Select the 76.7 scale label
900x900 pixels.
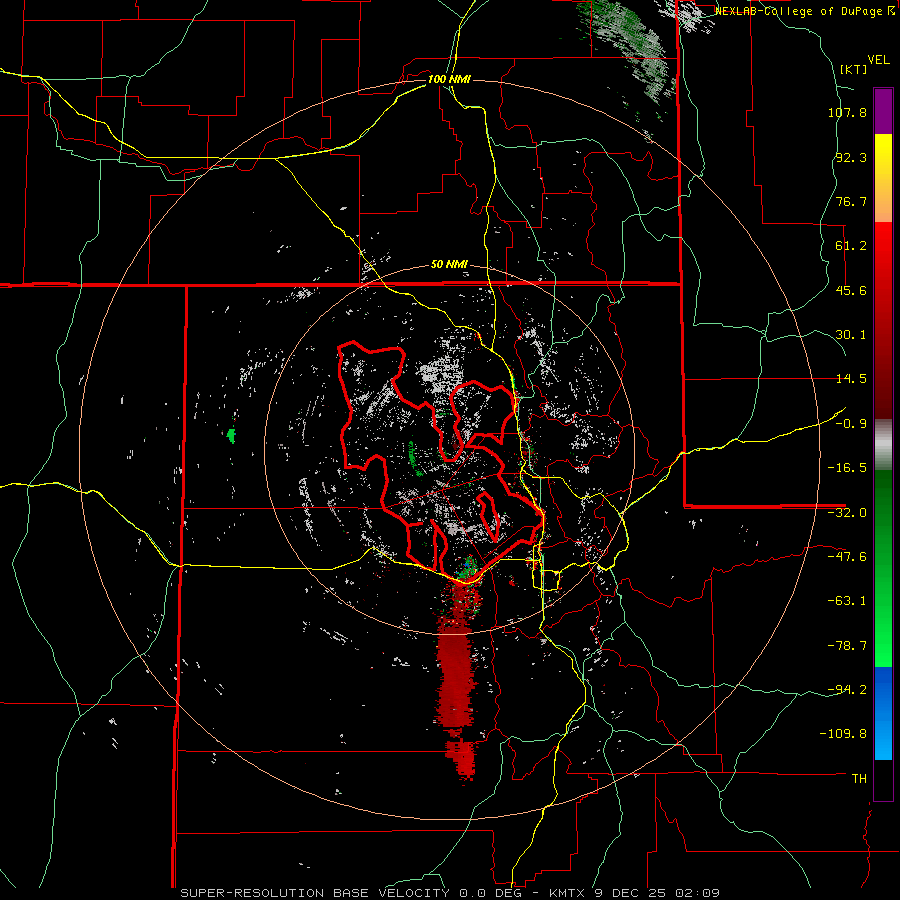851,201
